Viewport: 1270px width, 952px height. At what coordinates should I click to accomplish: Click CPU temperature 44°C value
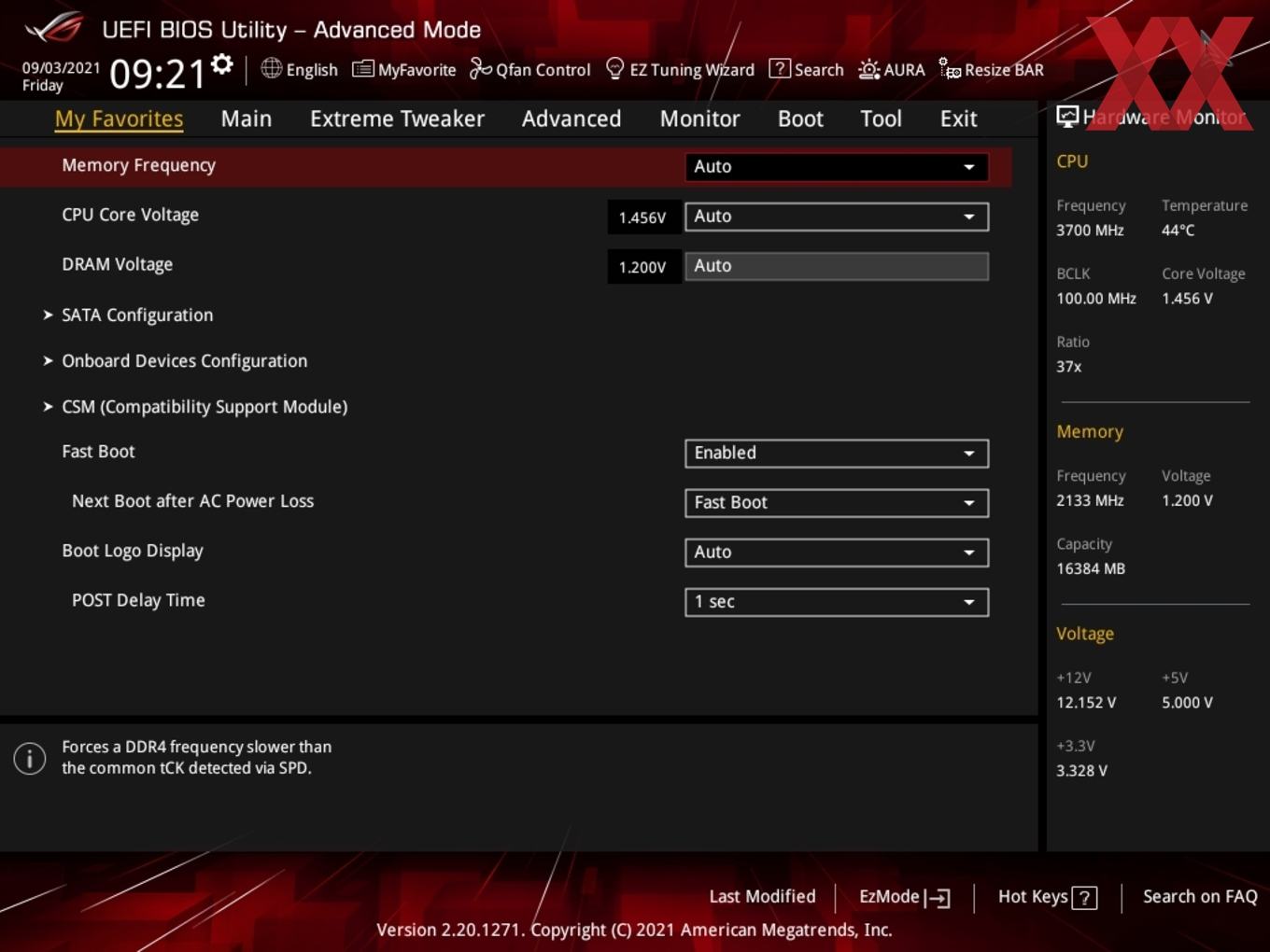(x=1178, y=230)
